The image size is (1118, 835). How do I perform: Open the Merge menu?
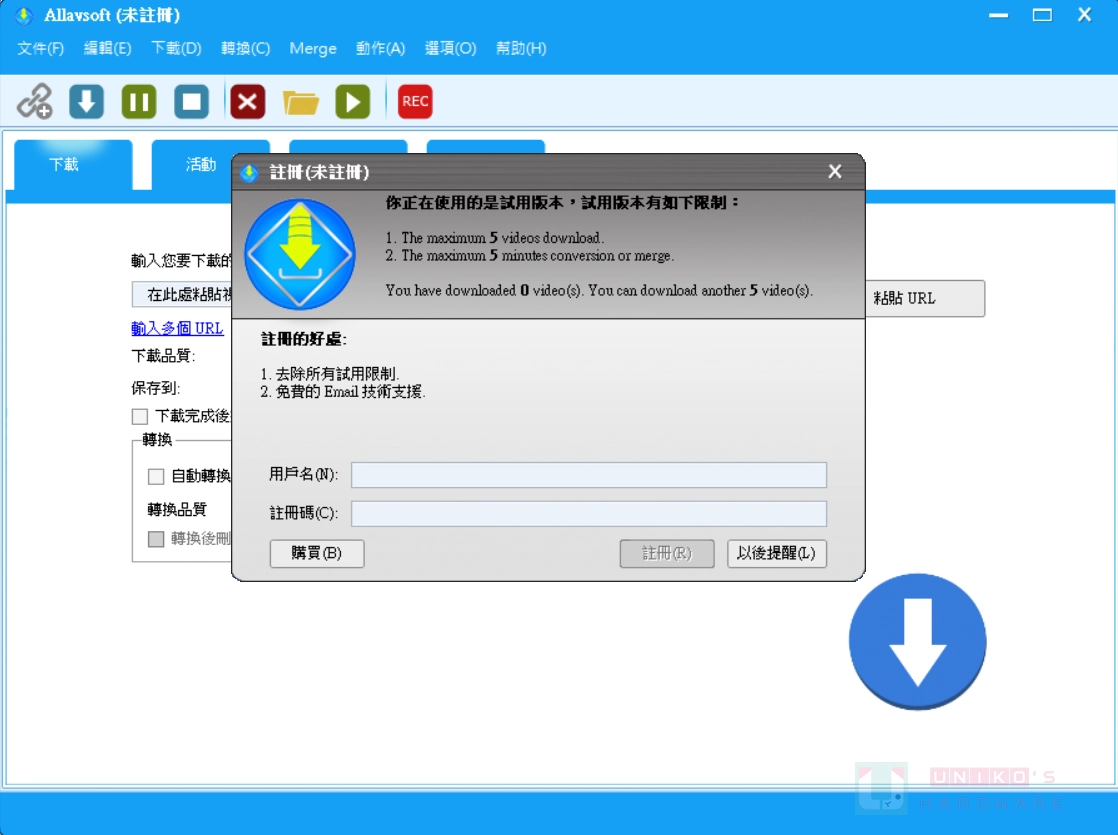tap(313, 48)
